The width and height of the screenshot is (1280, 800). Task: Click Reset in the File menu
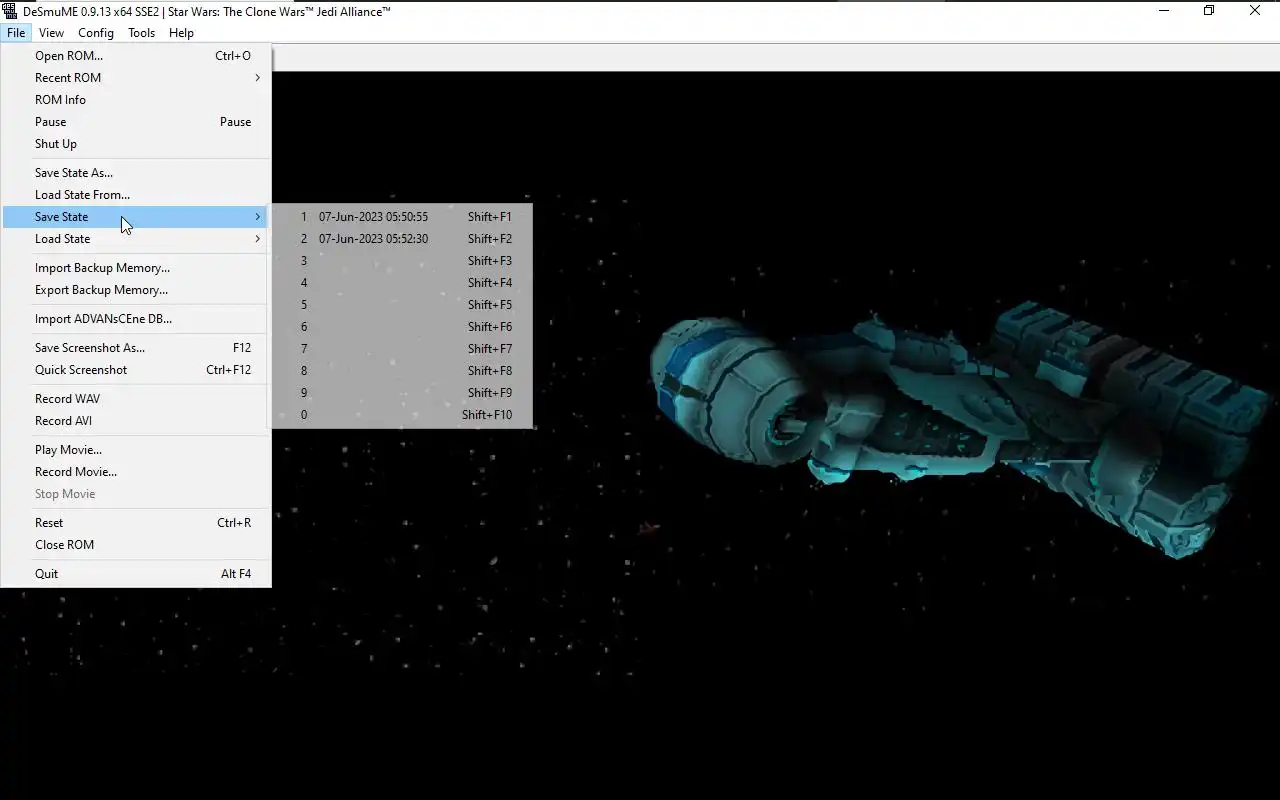pos(136,523)
